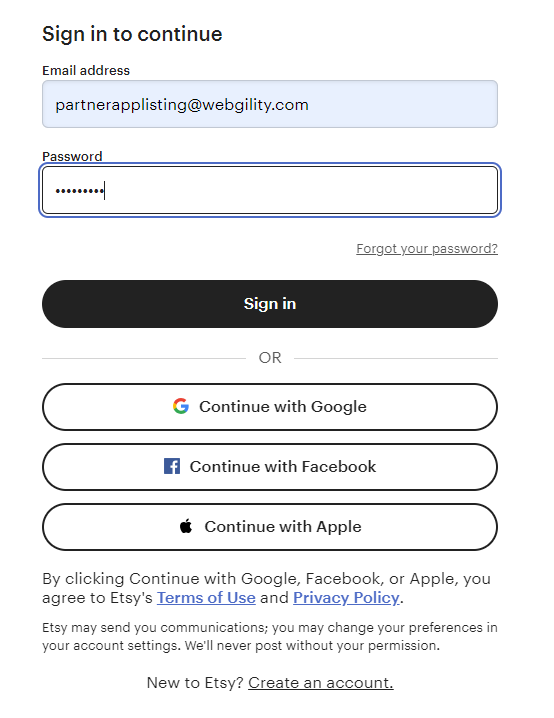Open the Terms of Use link
Image resolution: width=554 pixels, height=718 pixels.
tap(206, 598)
